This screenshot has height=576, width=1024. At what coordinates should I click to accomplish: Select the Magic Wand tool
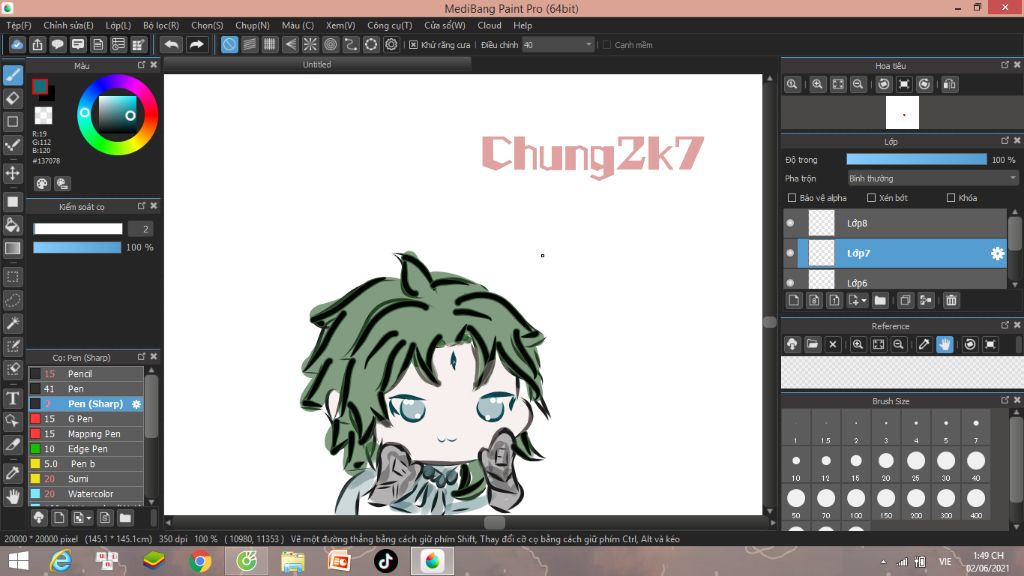(x=12, y=323)
